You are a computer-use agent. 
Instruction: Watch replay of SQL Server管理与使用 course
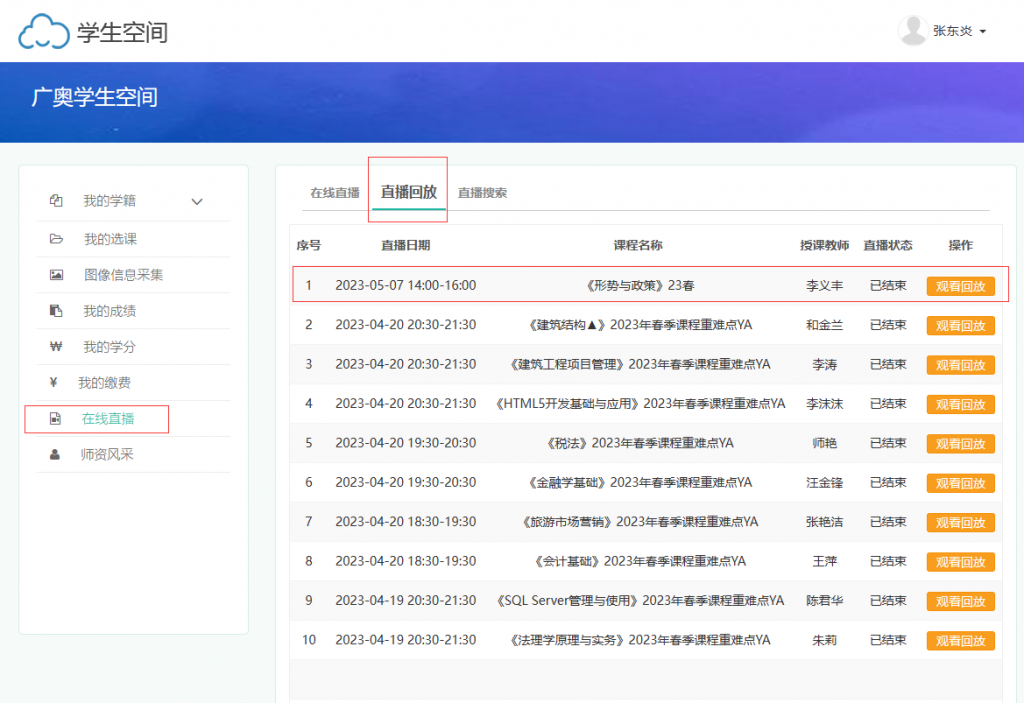point(961,601)
